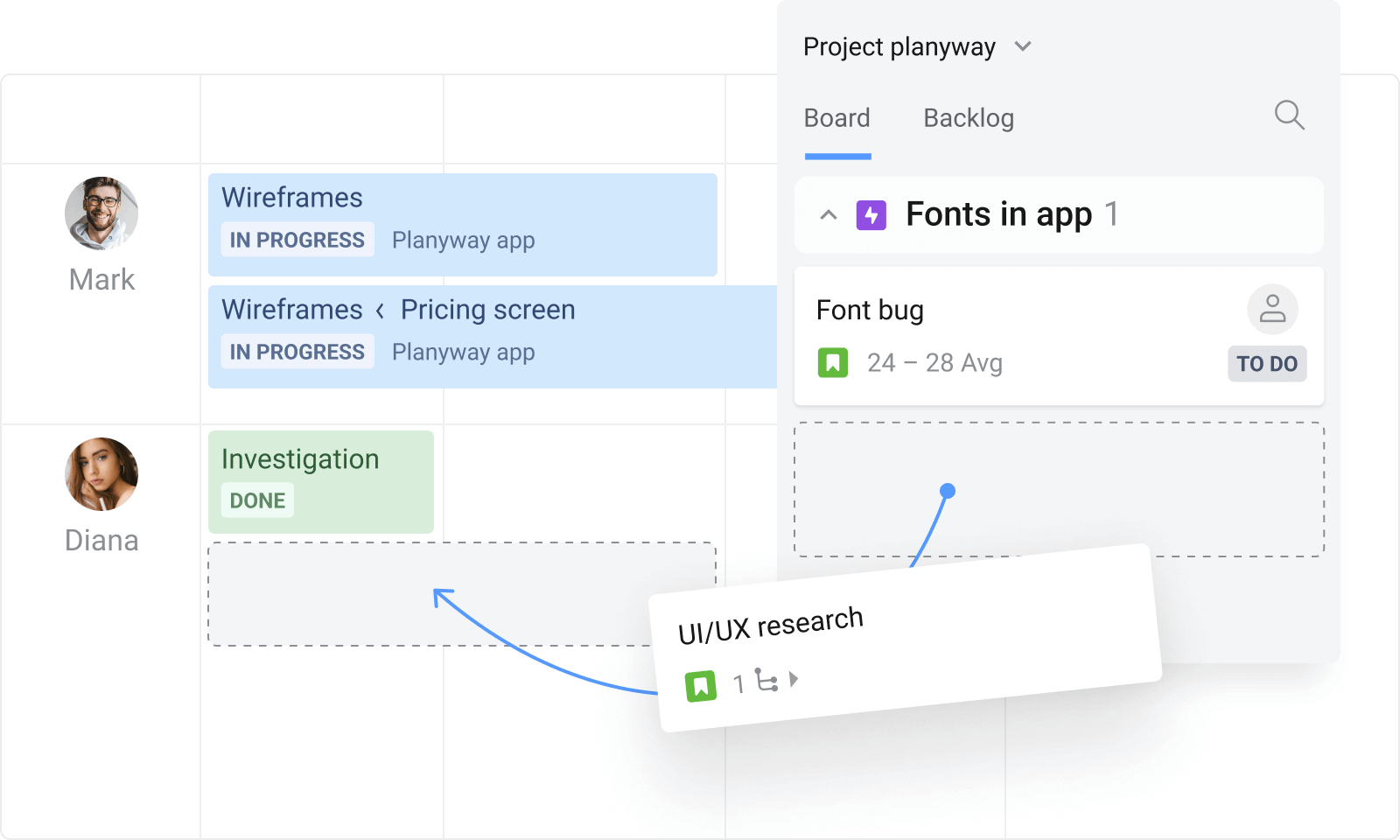Screen dimensions: 1400x840
Task: Open Mark's avatar picture
Action: click(x=101, y=213)
